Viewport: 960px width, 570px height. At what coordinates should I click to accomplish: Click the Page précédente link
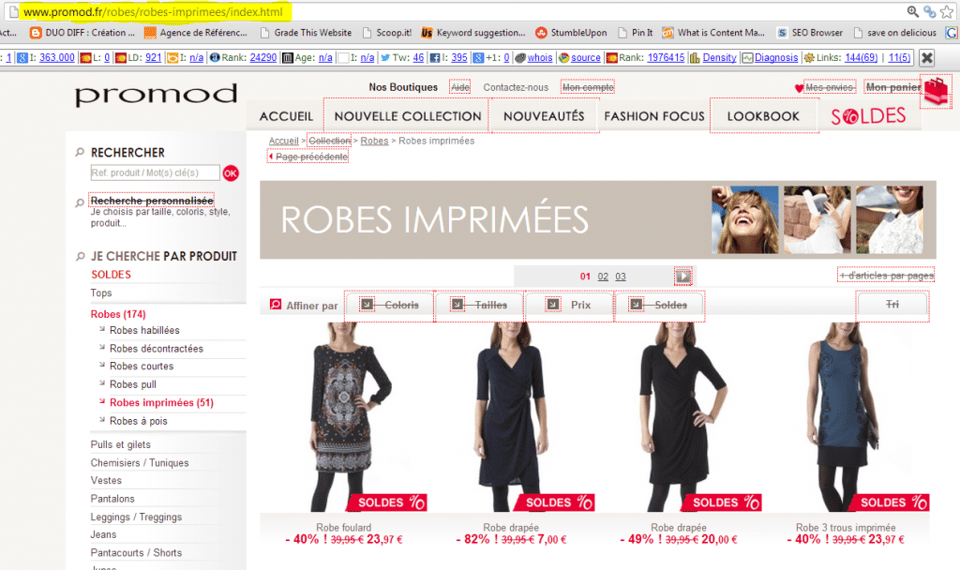310,157
